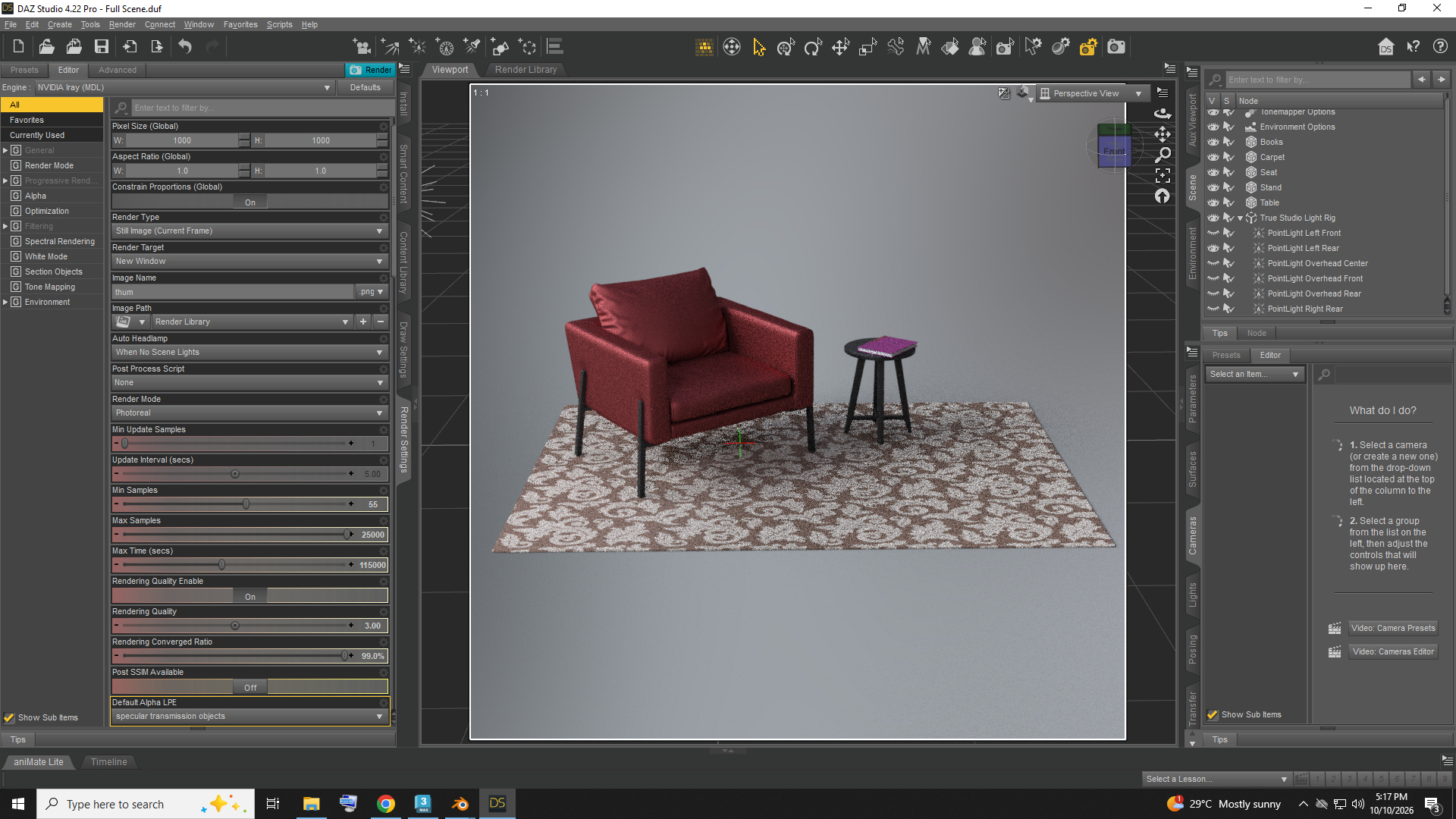
Task: Open the Render Target New Window dropdown
Action: pos(249,261)
